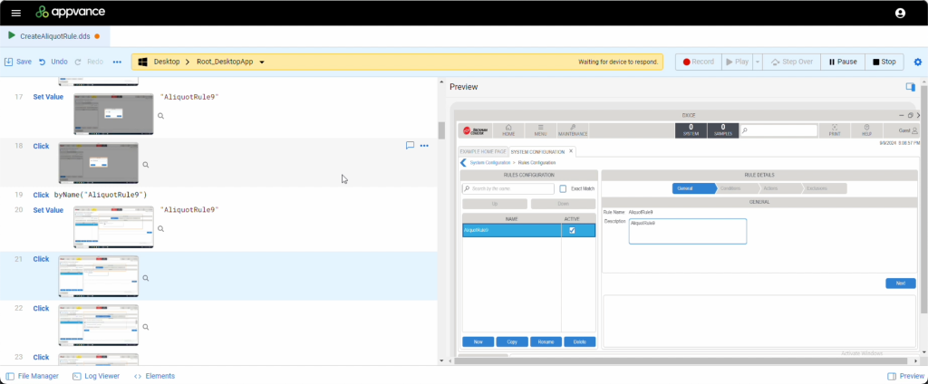Open the three-dot menu on step 18
The width and height of the screenshot is (928, 384).
tap(424, 146)
